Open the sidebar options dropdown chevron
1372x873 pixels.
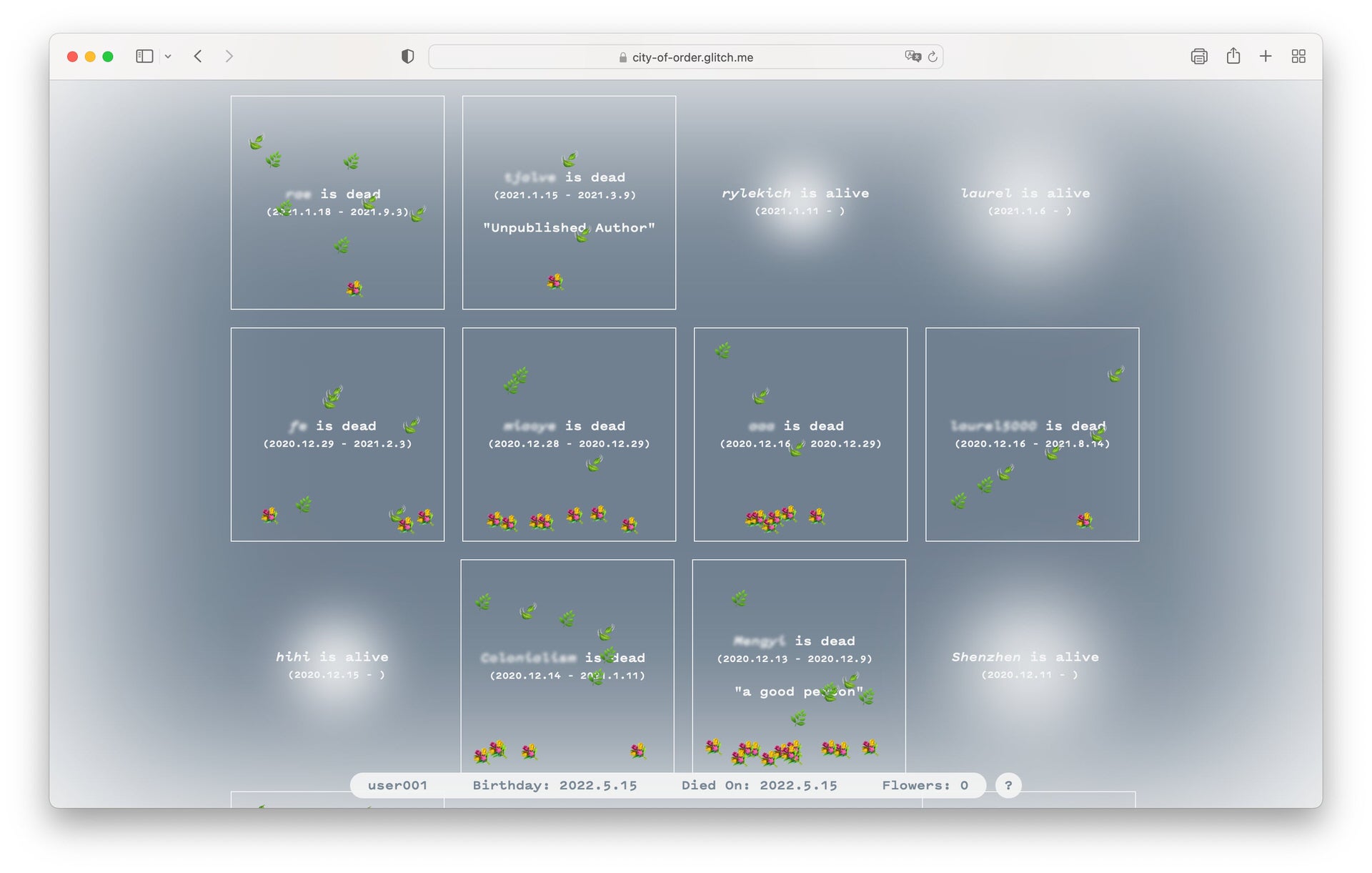[168, 56]
